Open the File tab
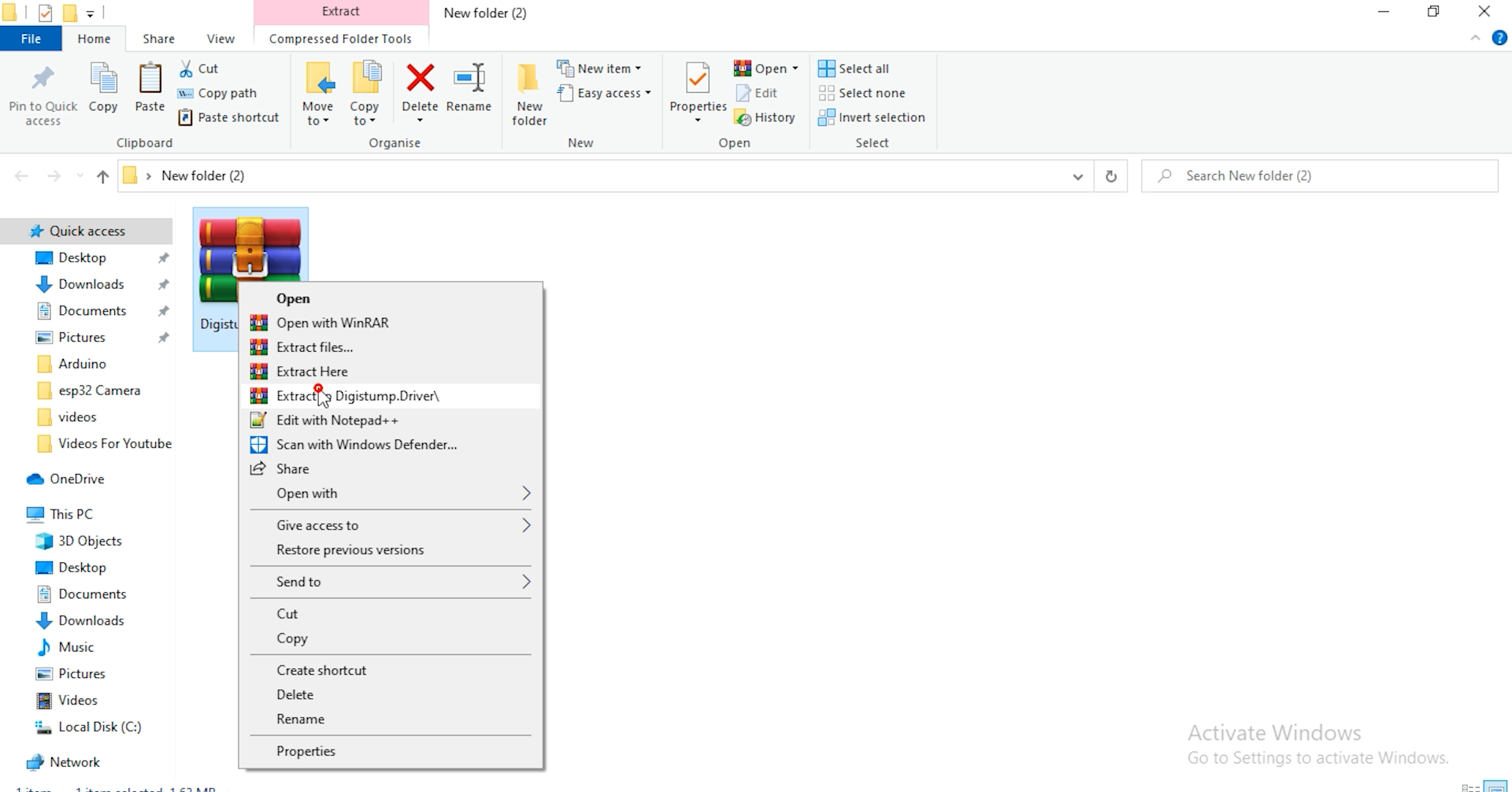Image resolution: width=1512 pixels, height=792 pixels. [x=31, y=39]
